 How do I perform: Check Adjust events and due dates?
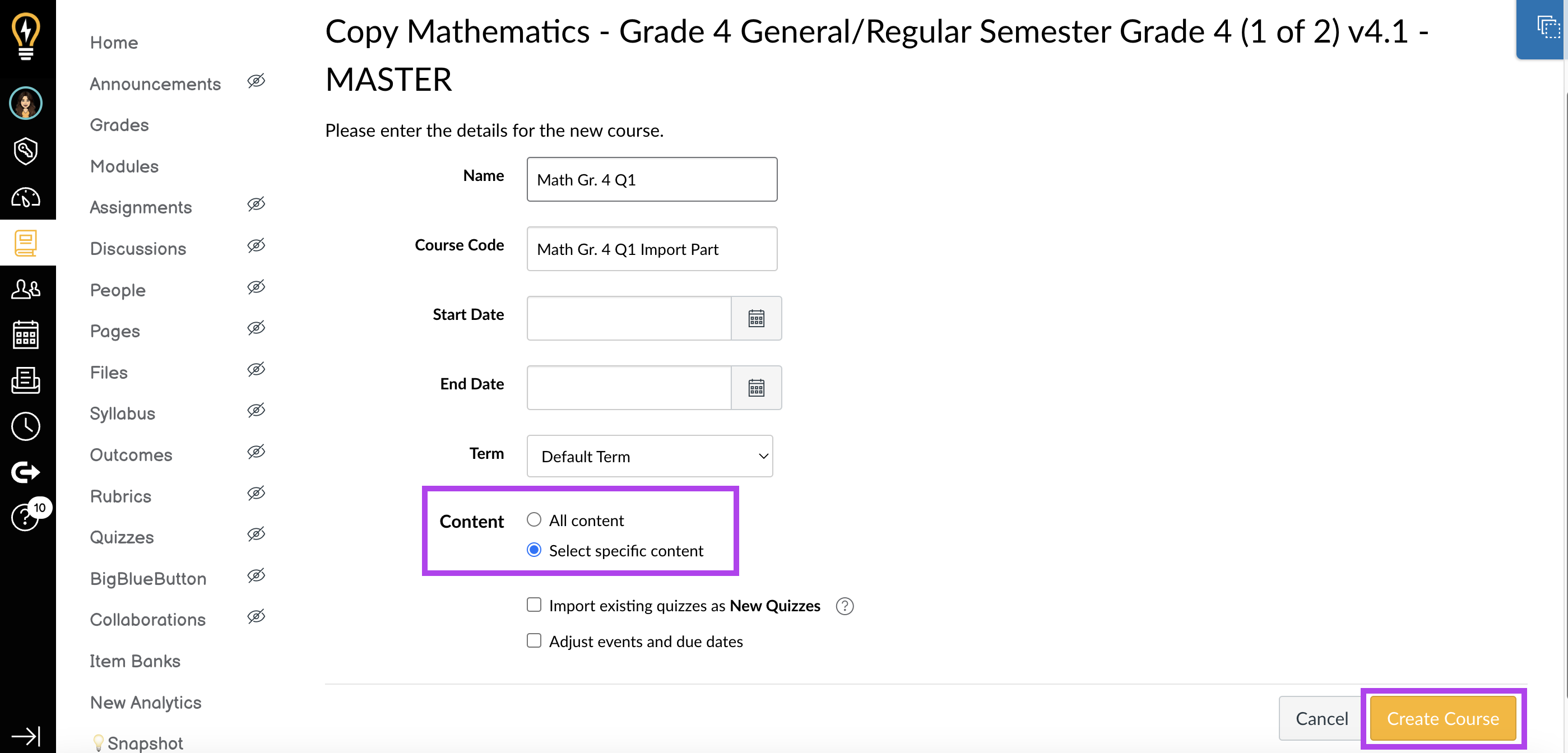(534, 641)
